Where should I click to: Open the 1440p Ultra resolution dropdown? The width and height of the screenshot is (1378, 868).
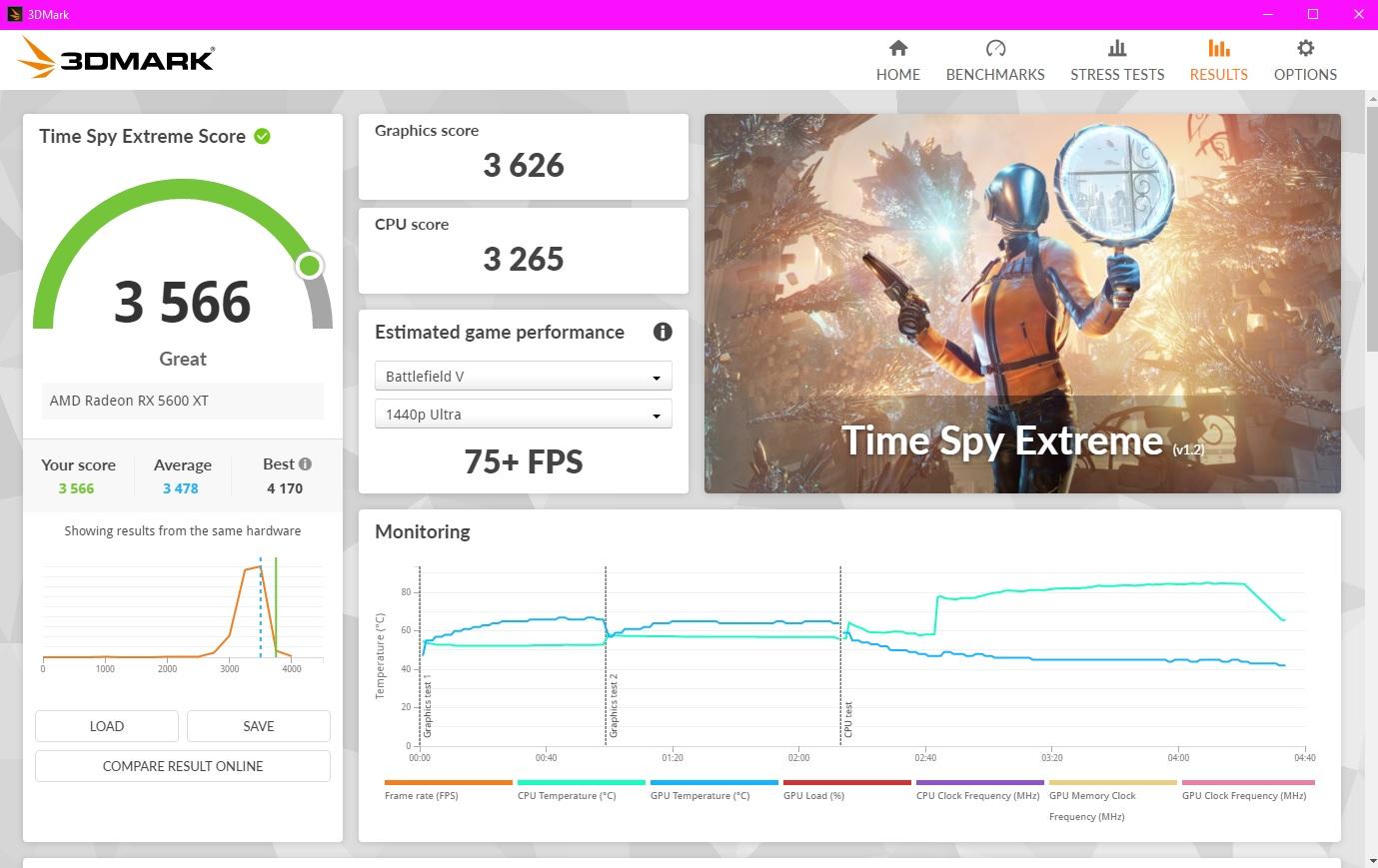tap(523, 415)
